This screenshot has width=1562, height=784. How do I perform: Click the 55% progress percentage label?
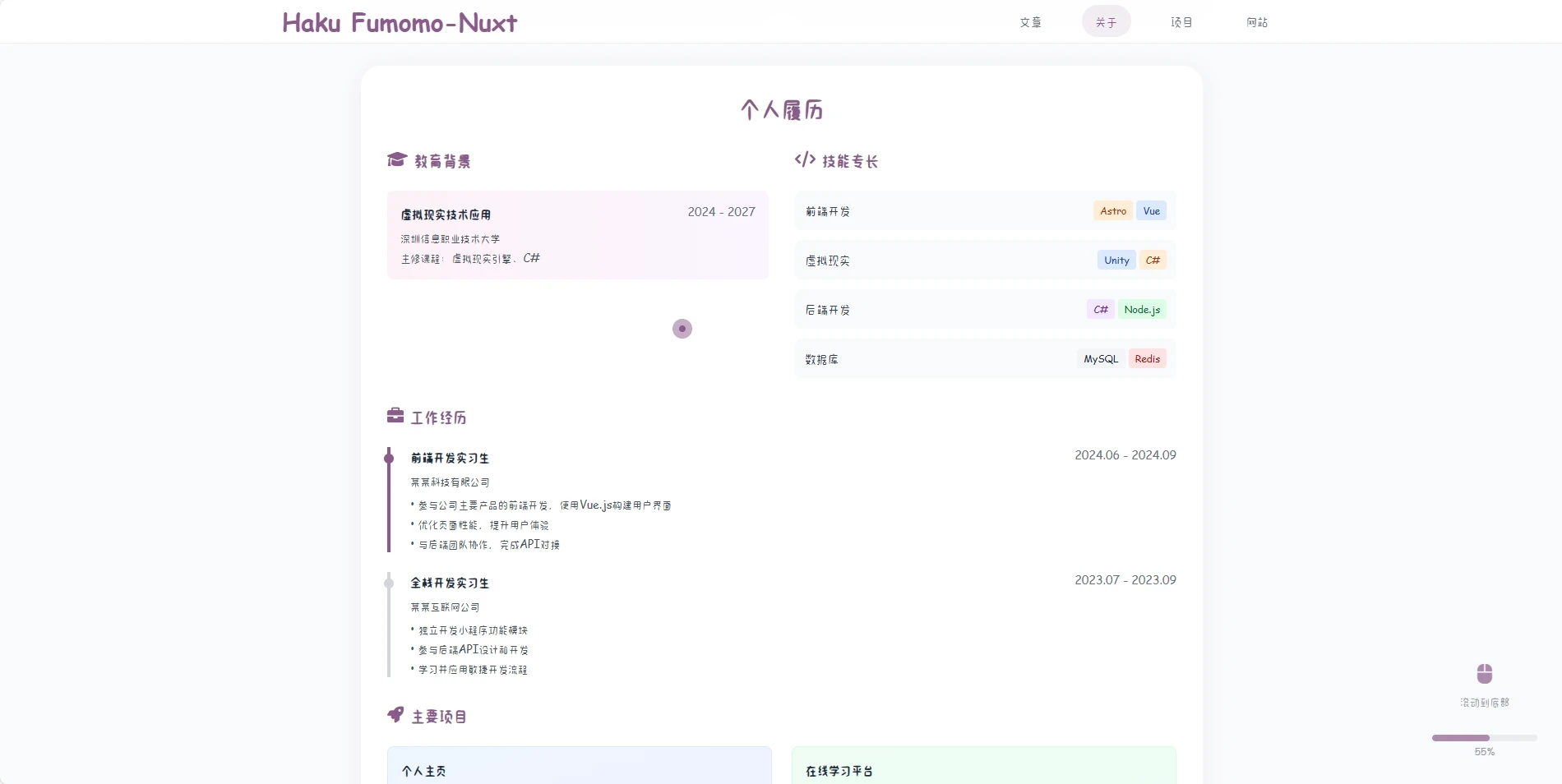(x=1485, y=751)
